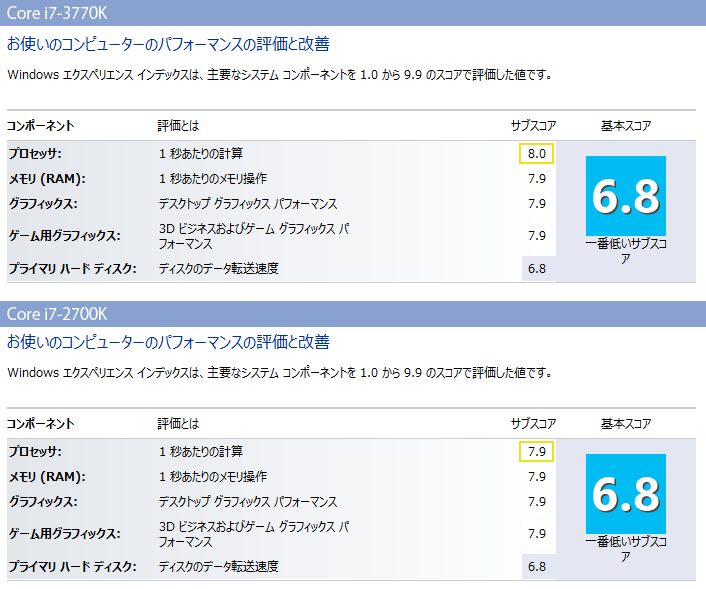
Task: Click the 7.9 ゲーム用グラフィックス subscore for i7-3770K
Action: point(537,236)
